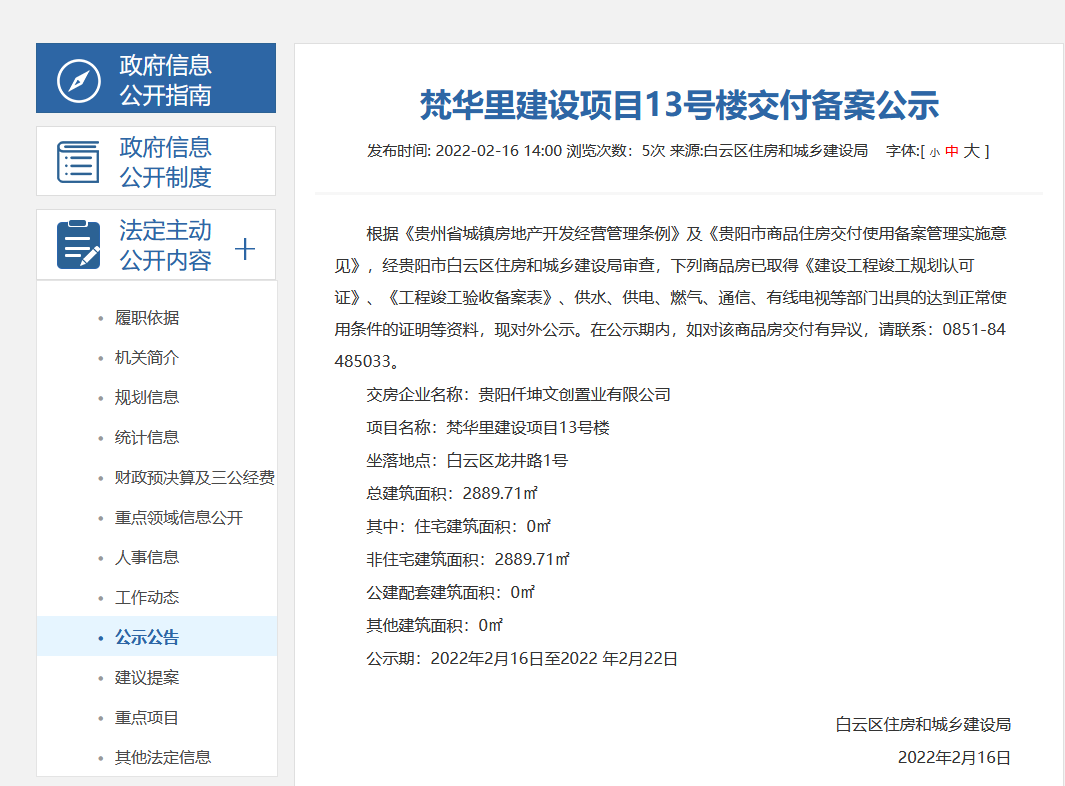
Task: Open the 机关简介 sidebar item
Action: coord(147,358)
